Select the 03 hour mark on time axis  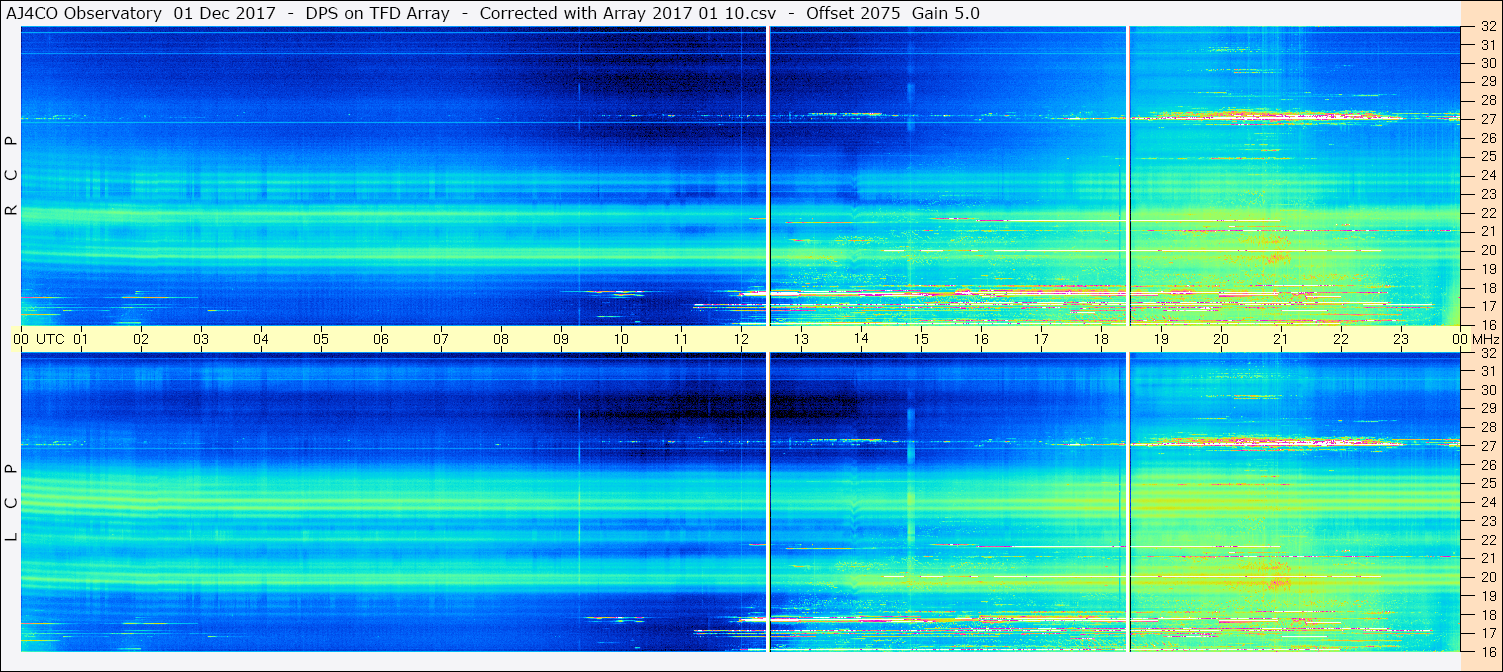point(201,339)
